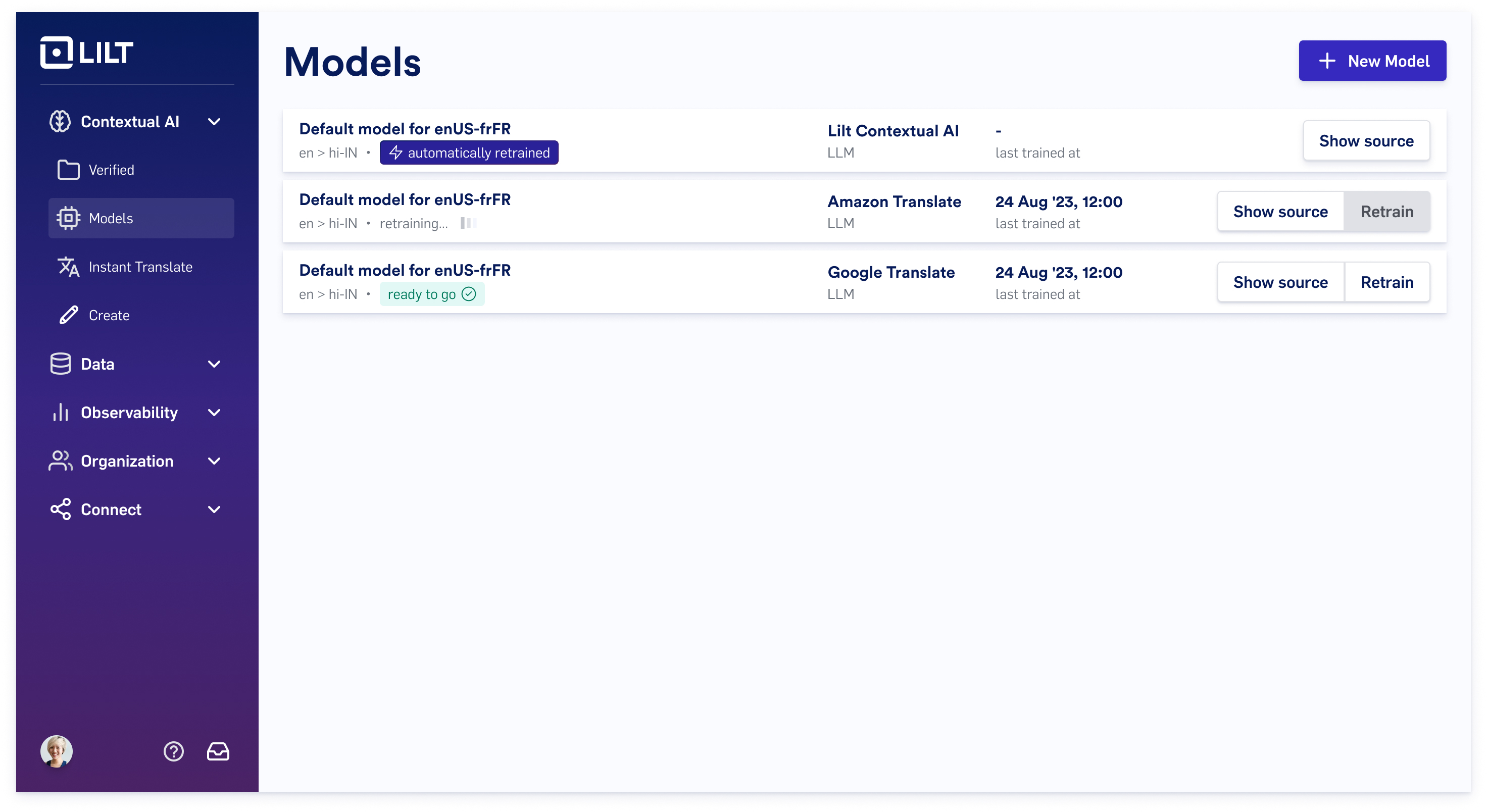Click the lightning bolt icon in retrained badge
1487x812 pixels.
click(x=395, y=153)
